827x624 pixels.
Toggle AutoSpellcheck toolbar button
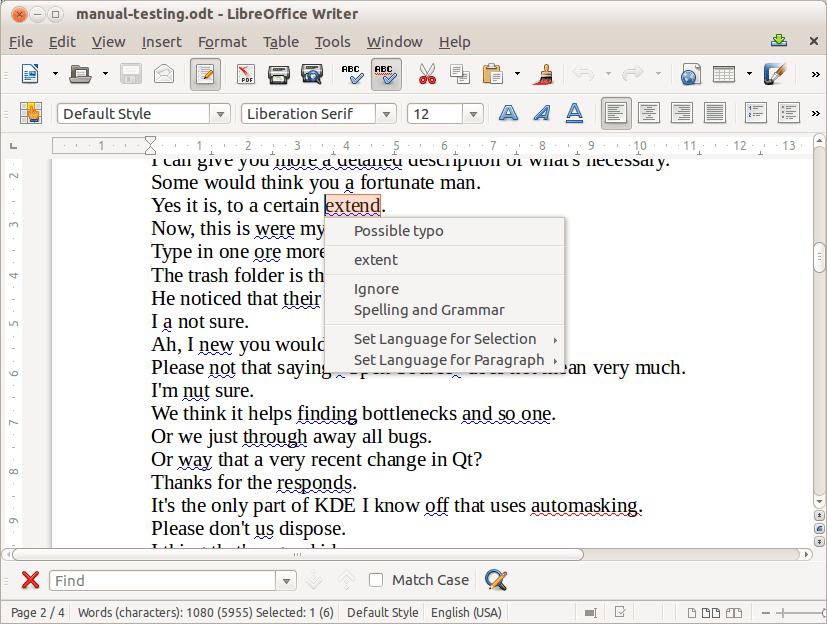[x=385, y=74]
